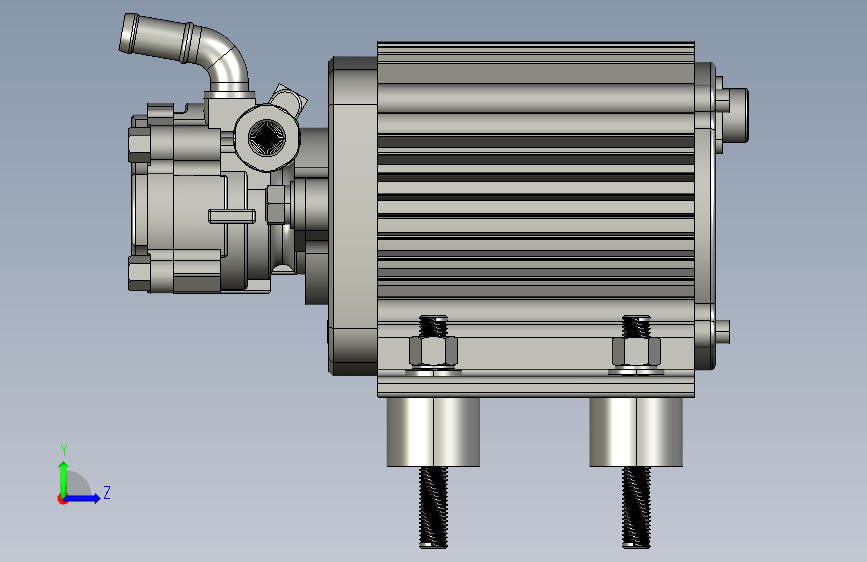The height and width of the screenshot is (562, 867).
Task: Click the blue Z axis arrow of the triad
Action: click(x=83, y=498)
